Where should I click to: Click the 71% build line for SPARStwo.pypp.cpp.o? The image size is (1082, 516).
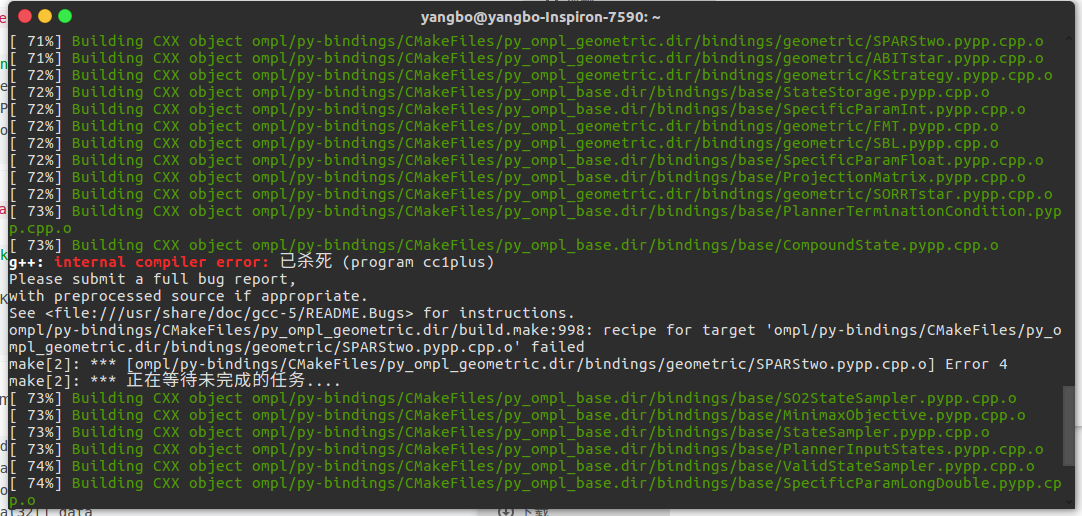coord(526,41)
